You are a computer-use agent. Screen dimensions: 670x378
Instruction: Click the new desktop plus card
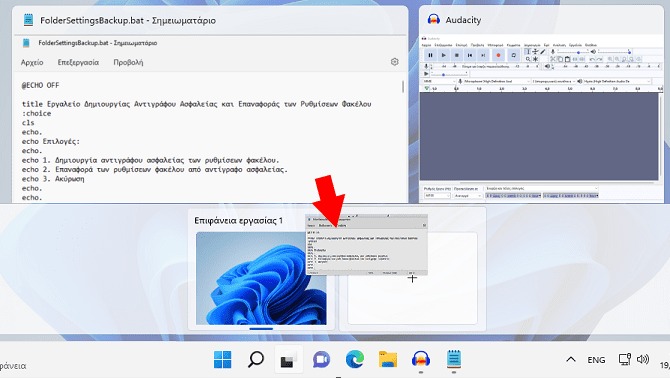coord(412,278)
